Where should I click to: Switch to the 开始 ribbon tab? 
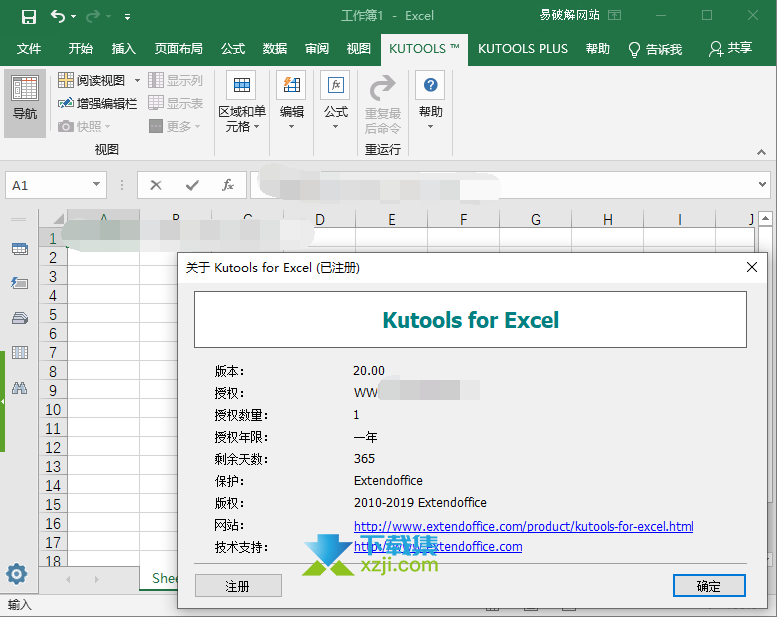click(x=80, y=49)
